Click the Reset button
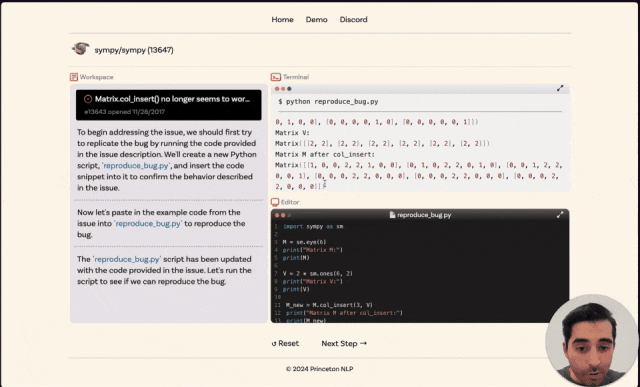Viewport: 640px width, 387px height. point(285,344)
